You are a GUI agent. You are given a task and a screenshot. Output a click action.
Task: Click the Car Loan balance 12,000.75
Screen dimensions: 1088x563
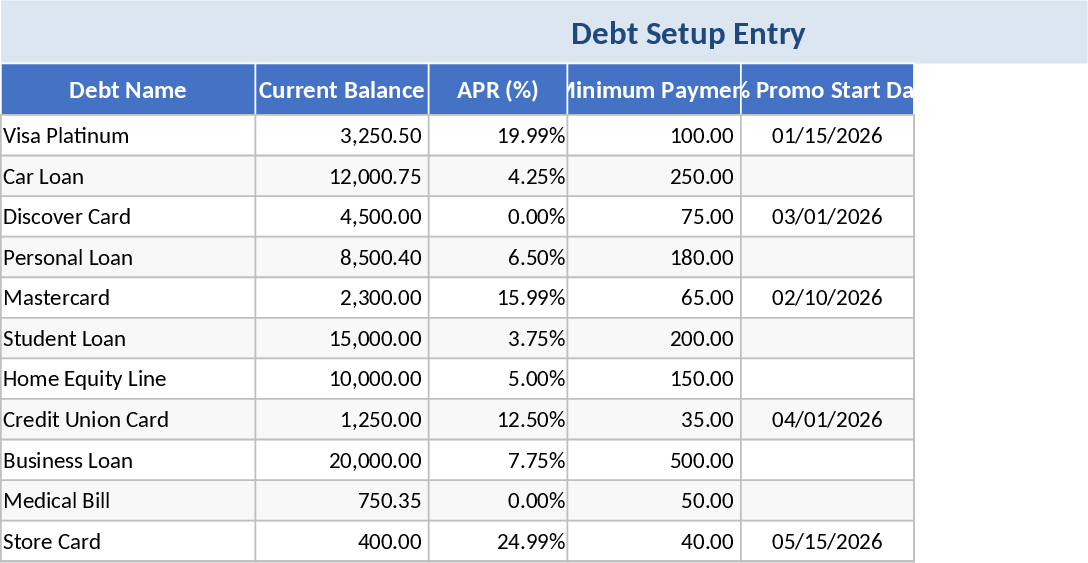[x=342, y=177]
